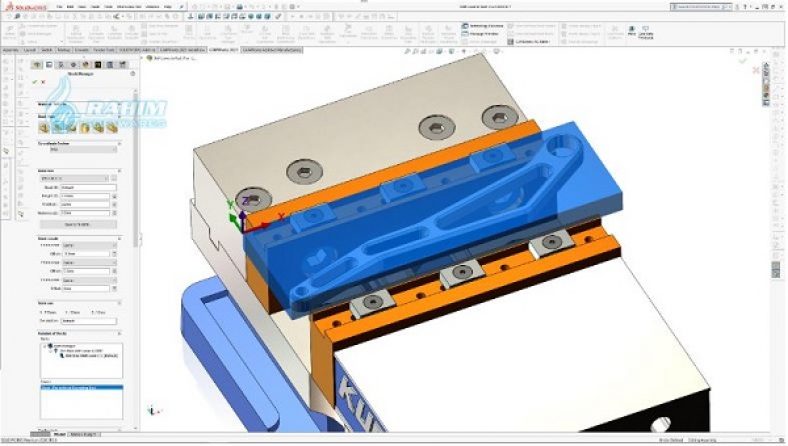Switch to CAMWorks Additive Manufacturing tab
This screenshot has width=788, height=446.
[272, 50]
